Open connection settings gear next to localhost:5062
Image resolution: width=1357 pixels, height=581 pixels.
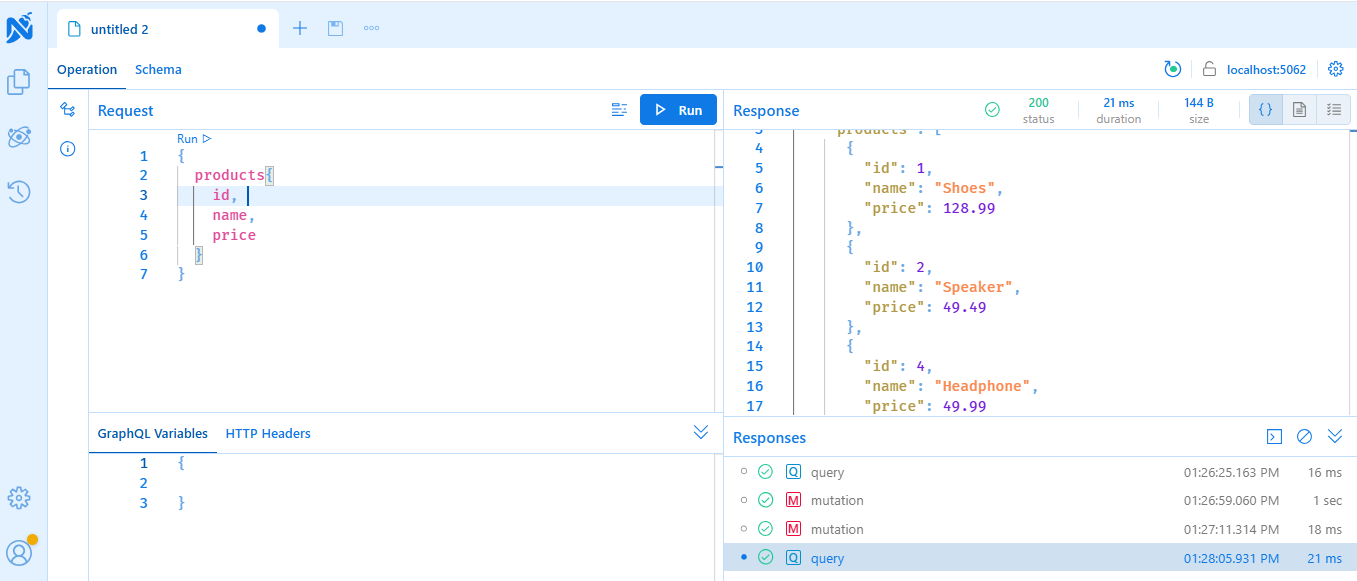coord(1336,69)
